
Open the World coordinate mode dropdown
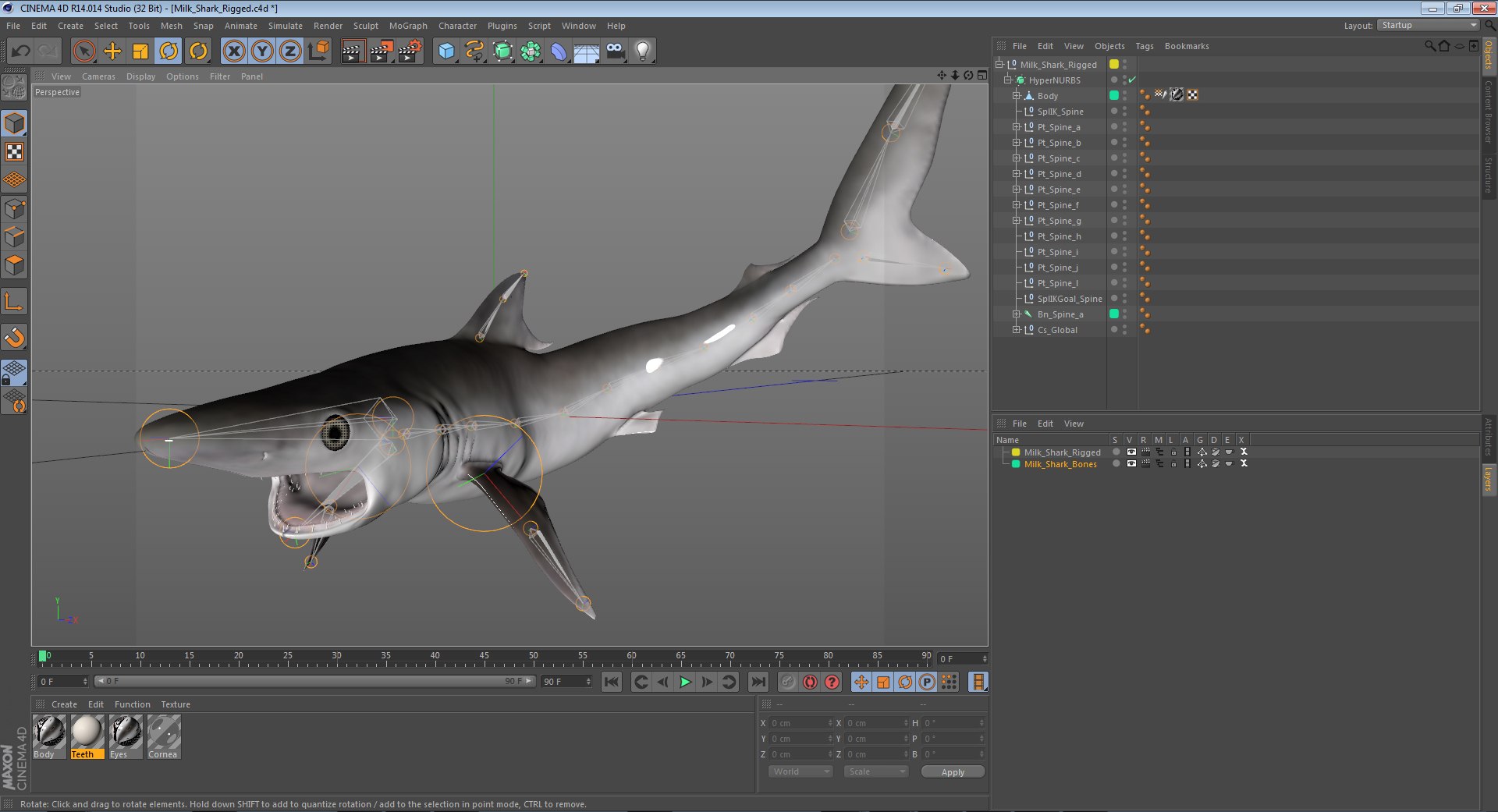pos(800,771)
